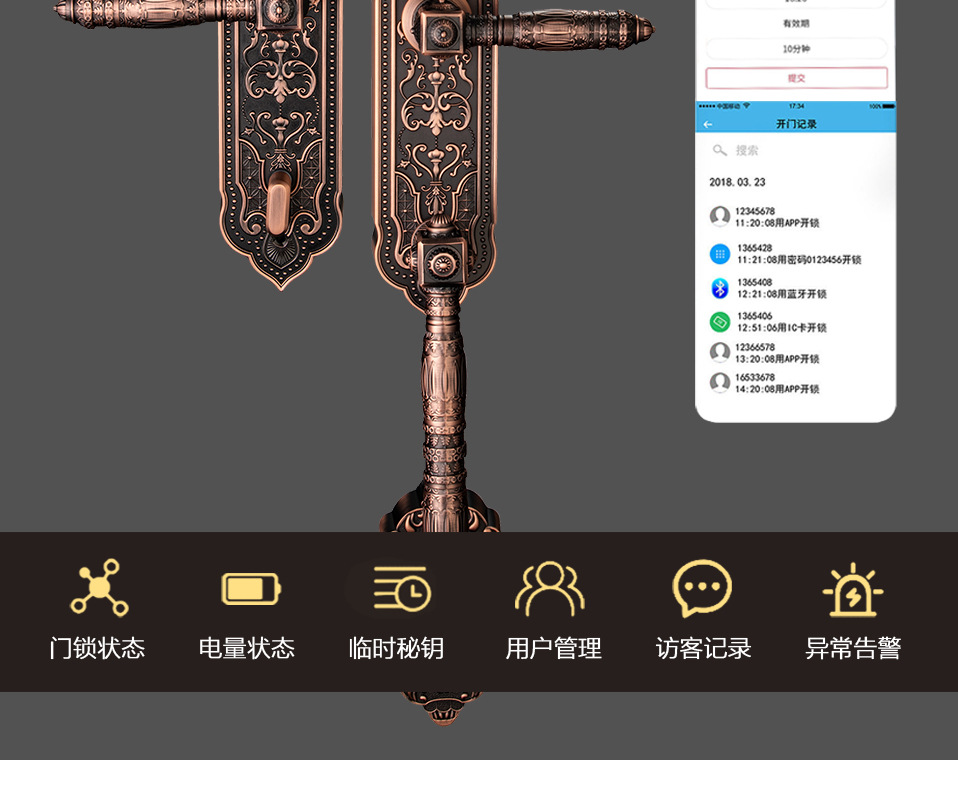Tap record 14:20:08用APP开锁
Image resolution: width=958 pixels, height=800 pixels.
coord(777,389)
